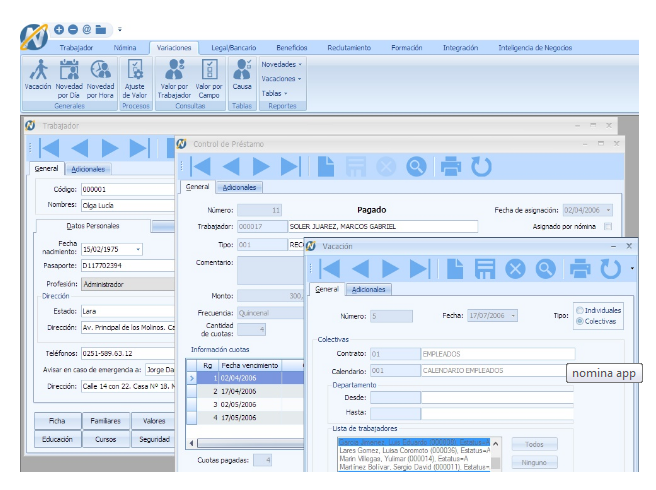The width and height of the screenshot is (656, 490).
Task: Click the Todos button
Action: pos(534,444)
